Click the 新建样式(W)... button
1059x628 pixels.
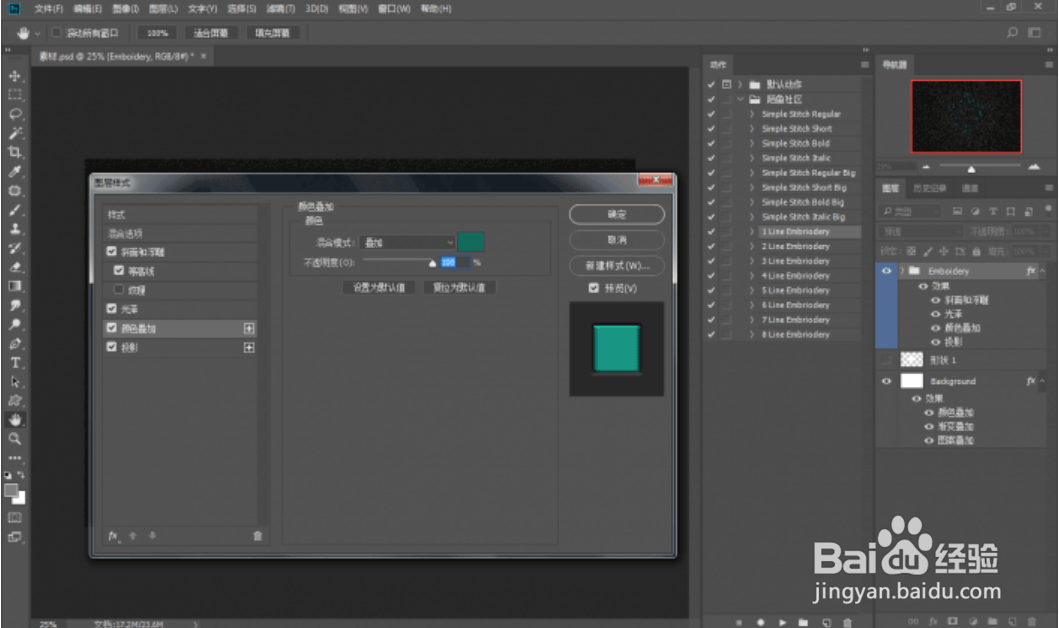click(617, 265)
